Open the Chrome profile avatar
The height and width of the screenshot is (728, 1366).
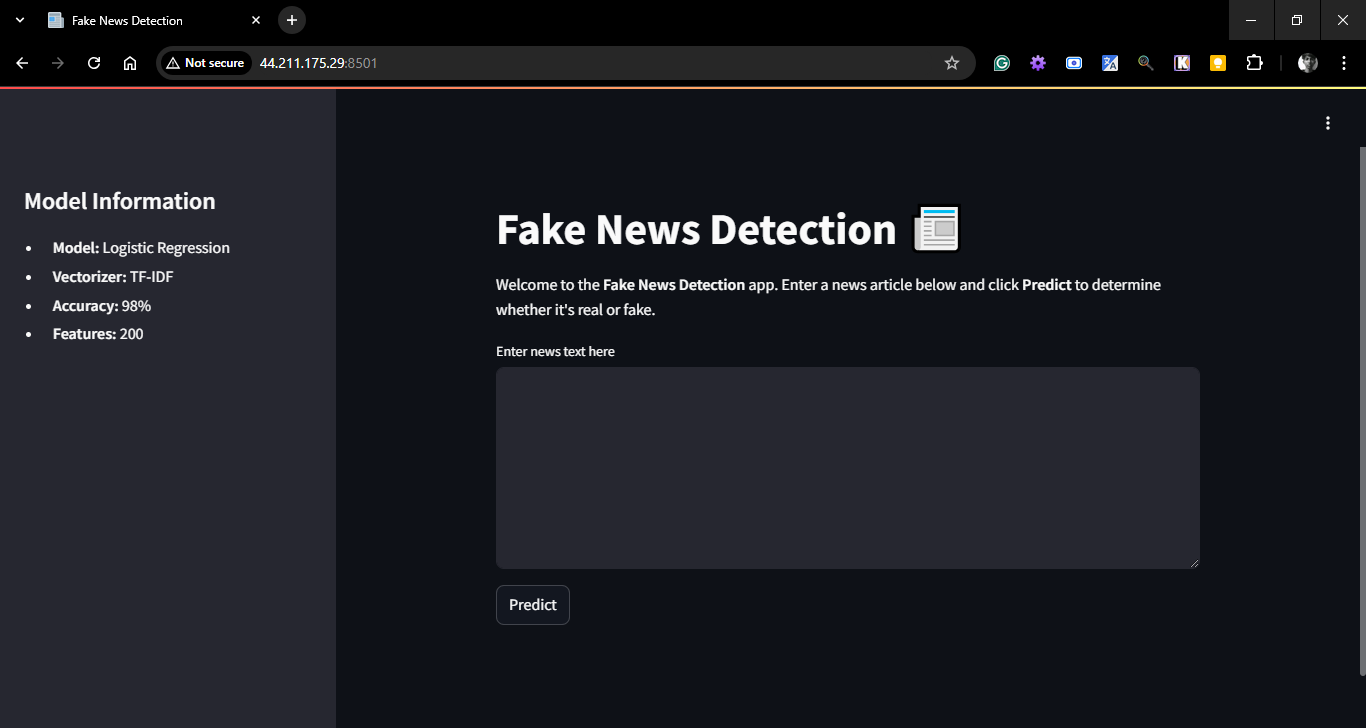click(x=1307, y=63)
